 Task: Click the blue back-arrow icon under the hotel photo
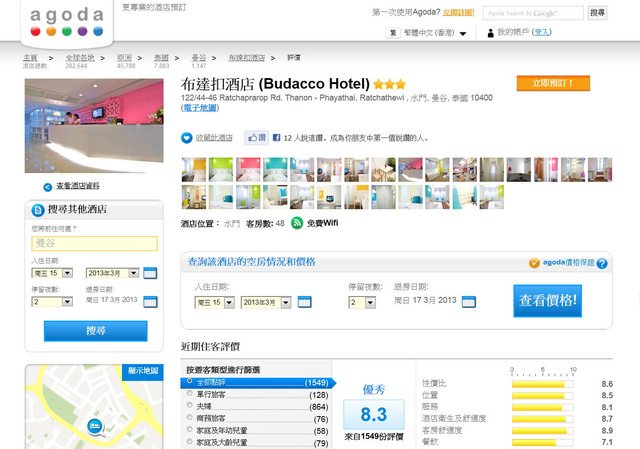coord(48,187)
